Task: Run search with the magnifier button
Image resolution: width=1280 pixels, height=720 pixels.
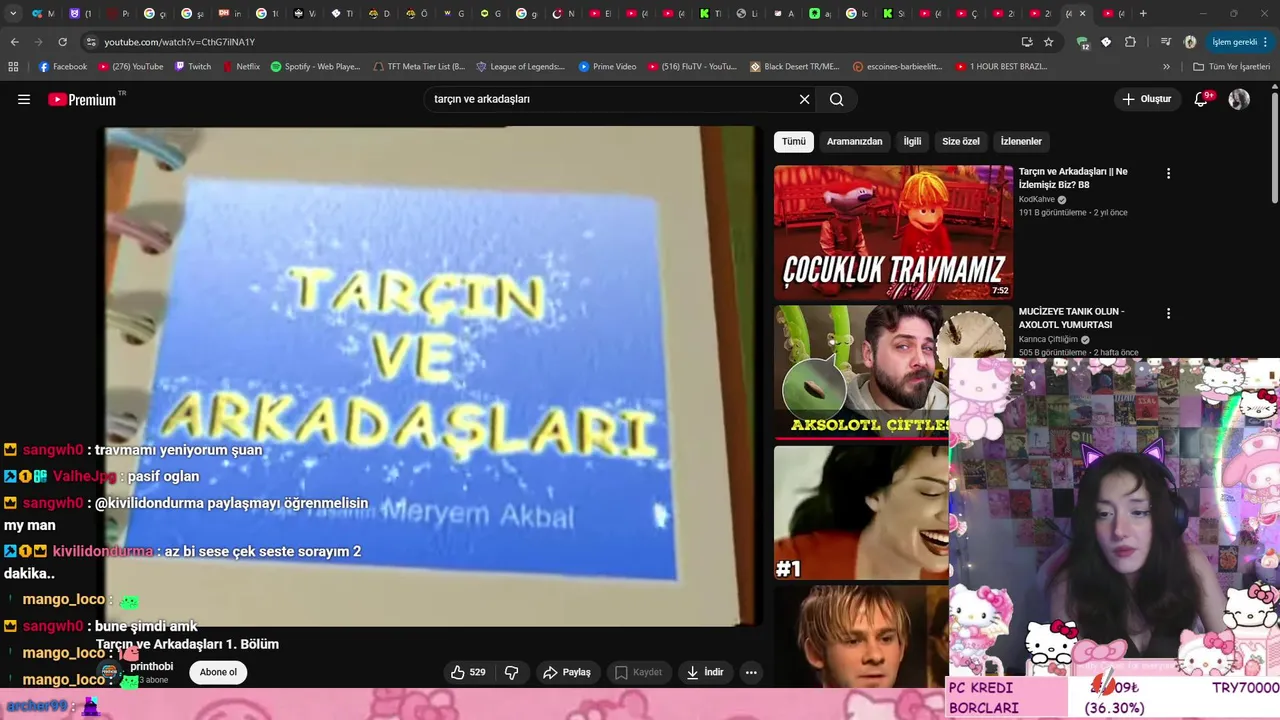Action: (837, 99)
